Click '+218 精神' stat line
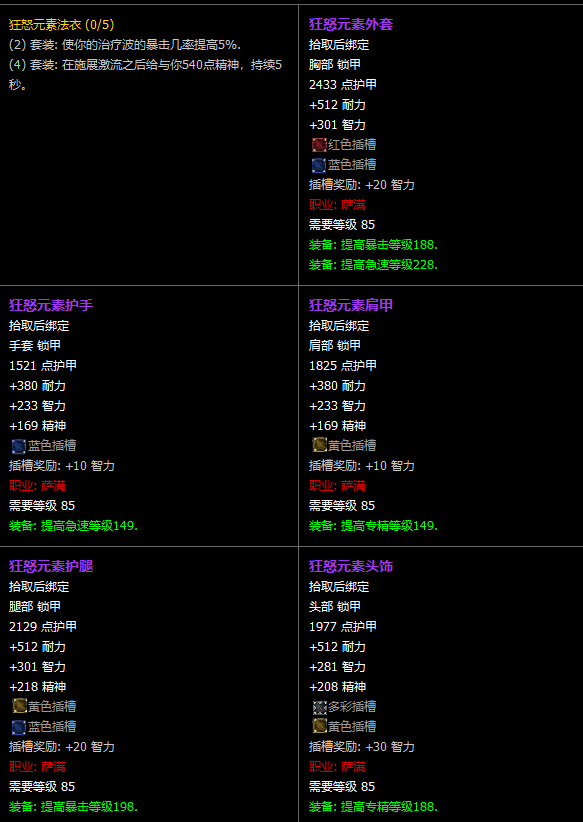Image resolution: width=583 pixels, height=822 pixels. [x=37, y=687]
